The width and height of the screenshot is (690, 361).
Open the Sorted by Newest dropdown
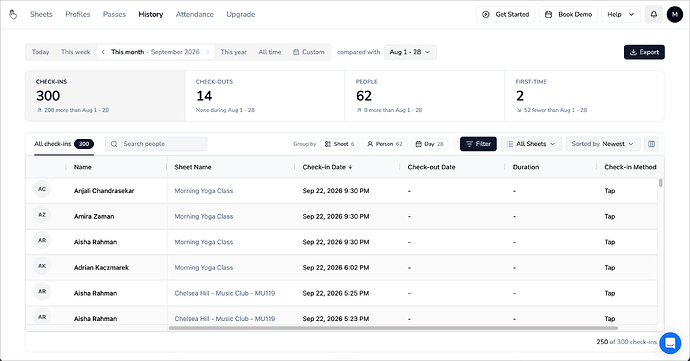(602, 144)
